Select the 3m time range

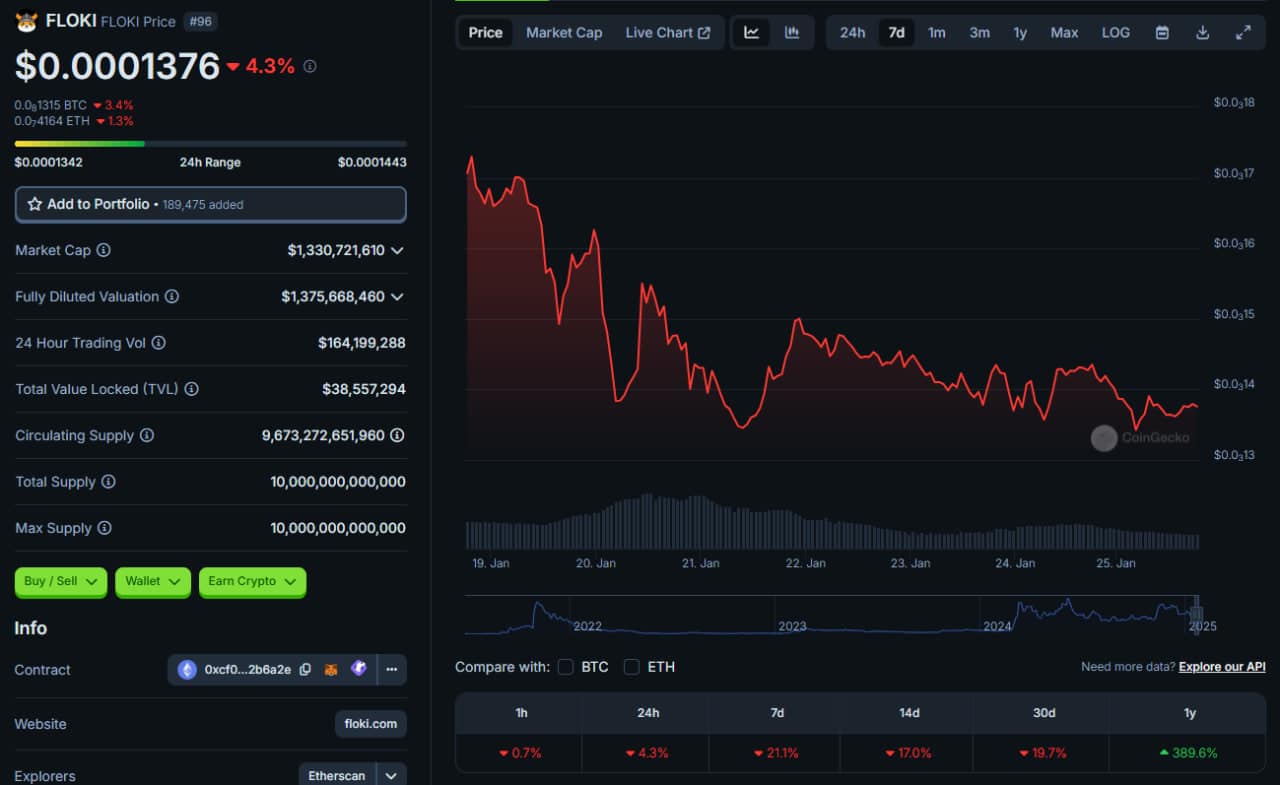[x=980, y=32]
